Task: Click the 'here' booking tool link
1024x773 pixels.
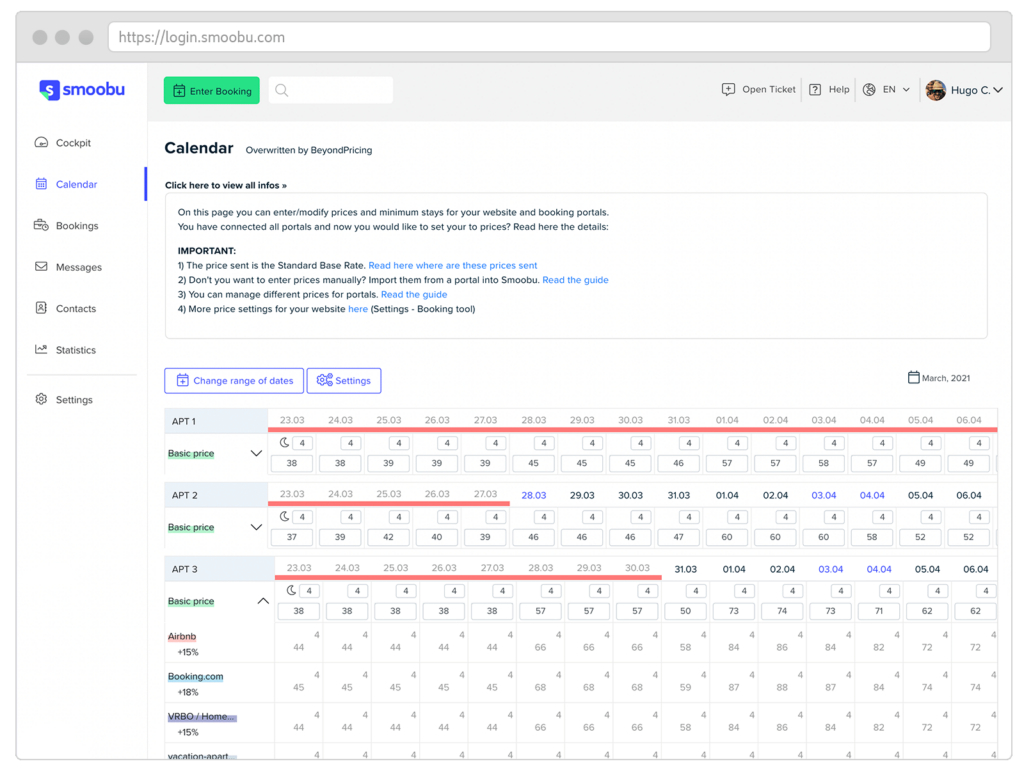Action: 358,309
